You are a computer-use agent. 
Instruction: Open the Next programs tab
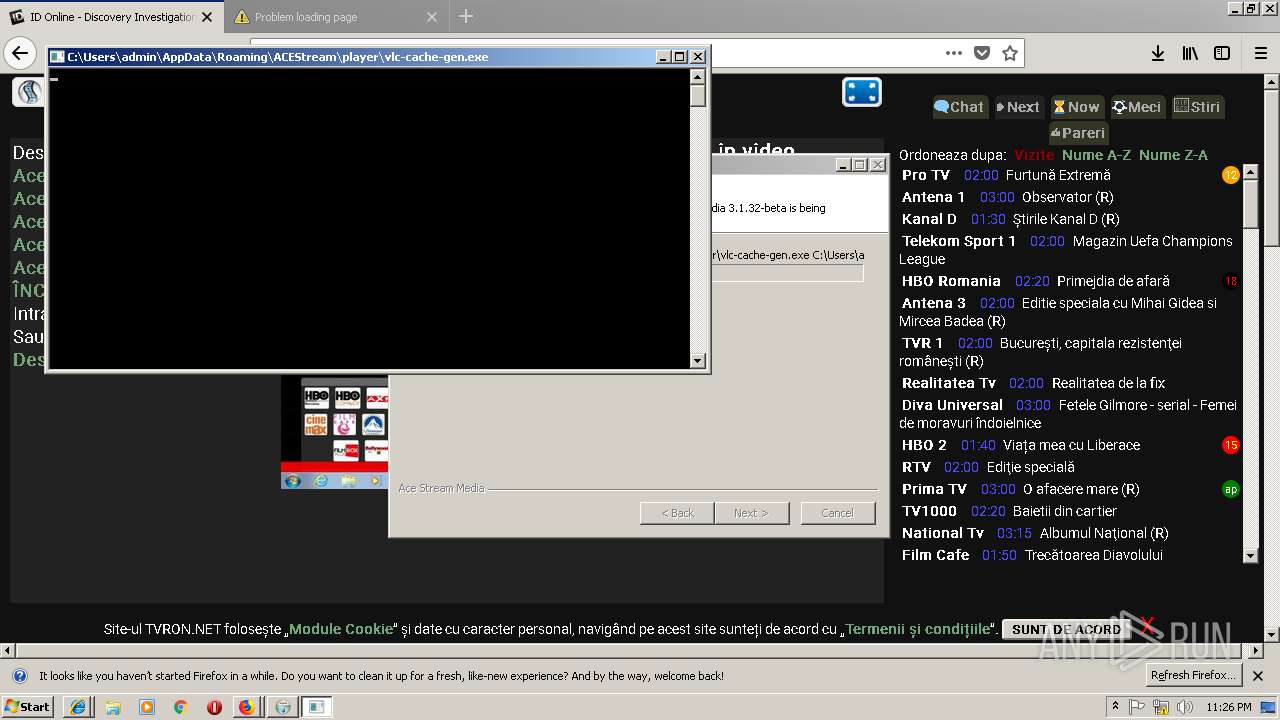click(x=1018, y=107)
